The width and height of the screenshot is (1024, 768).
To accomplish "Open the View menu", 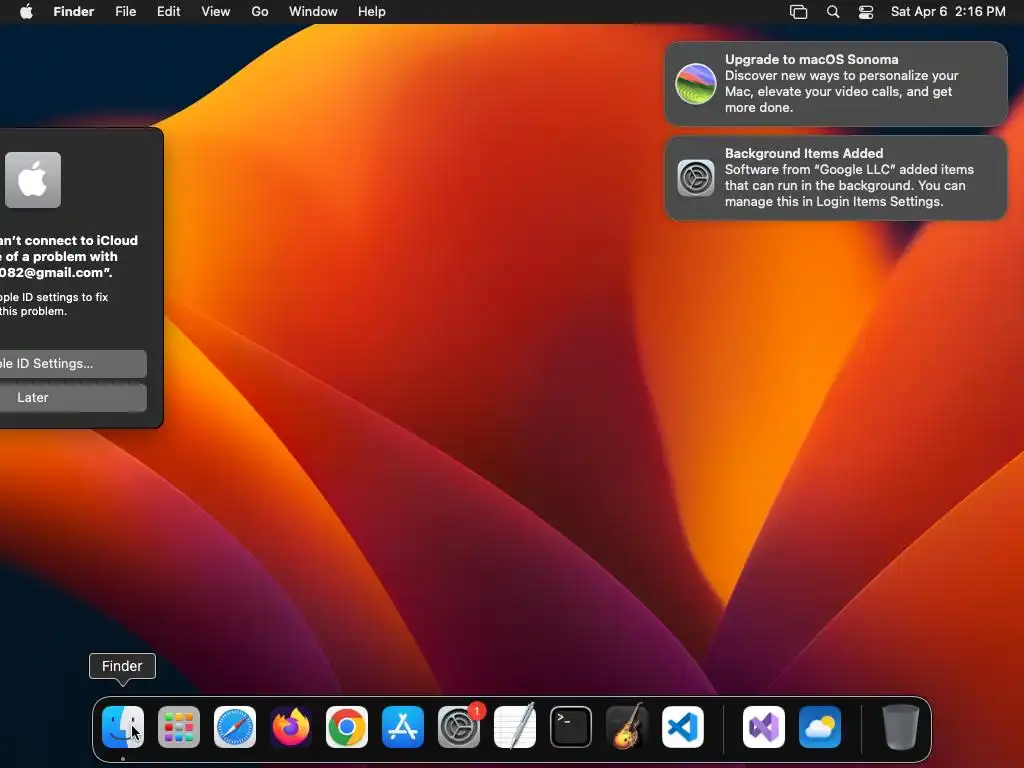I will coord(216,12).
